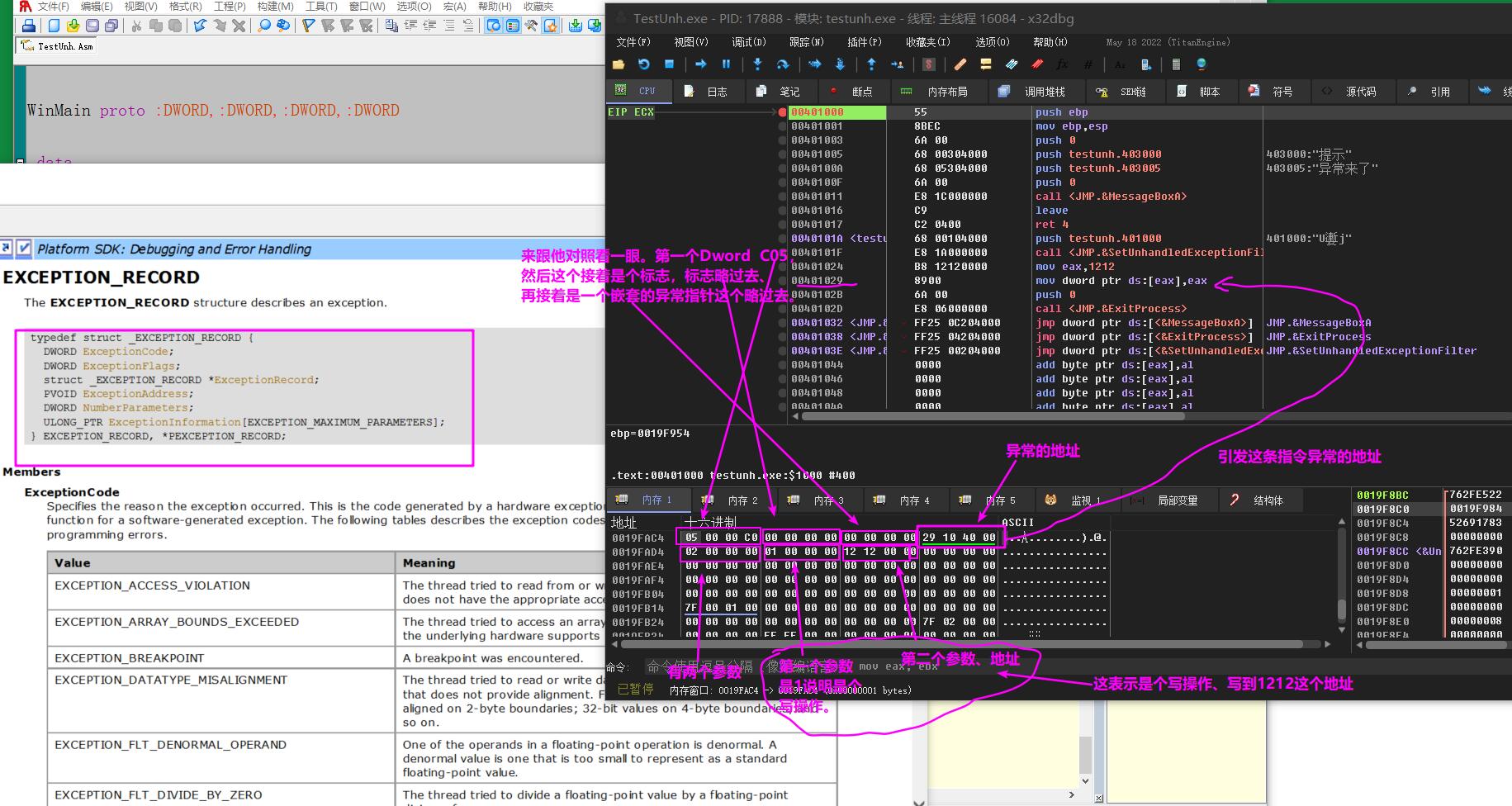Toggle bookmark flag icon in RadASM toolbar
Viewport: 1512px width, 806px height.
point(309,26)
